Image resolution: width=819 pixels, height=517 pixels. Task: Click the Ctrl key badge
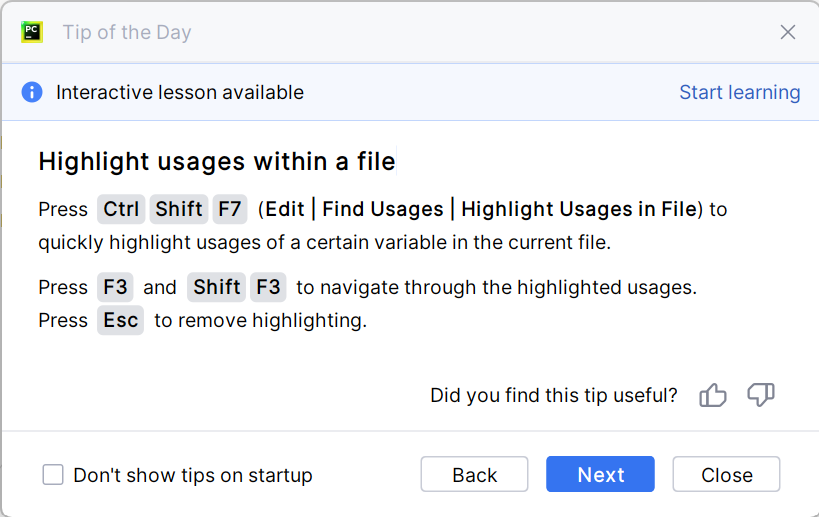[121, 209]
